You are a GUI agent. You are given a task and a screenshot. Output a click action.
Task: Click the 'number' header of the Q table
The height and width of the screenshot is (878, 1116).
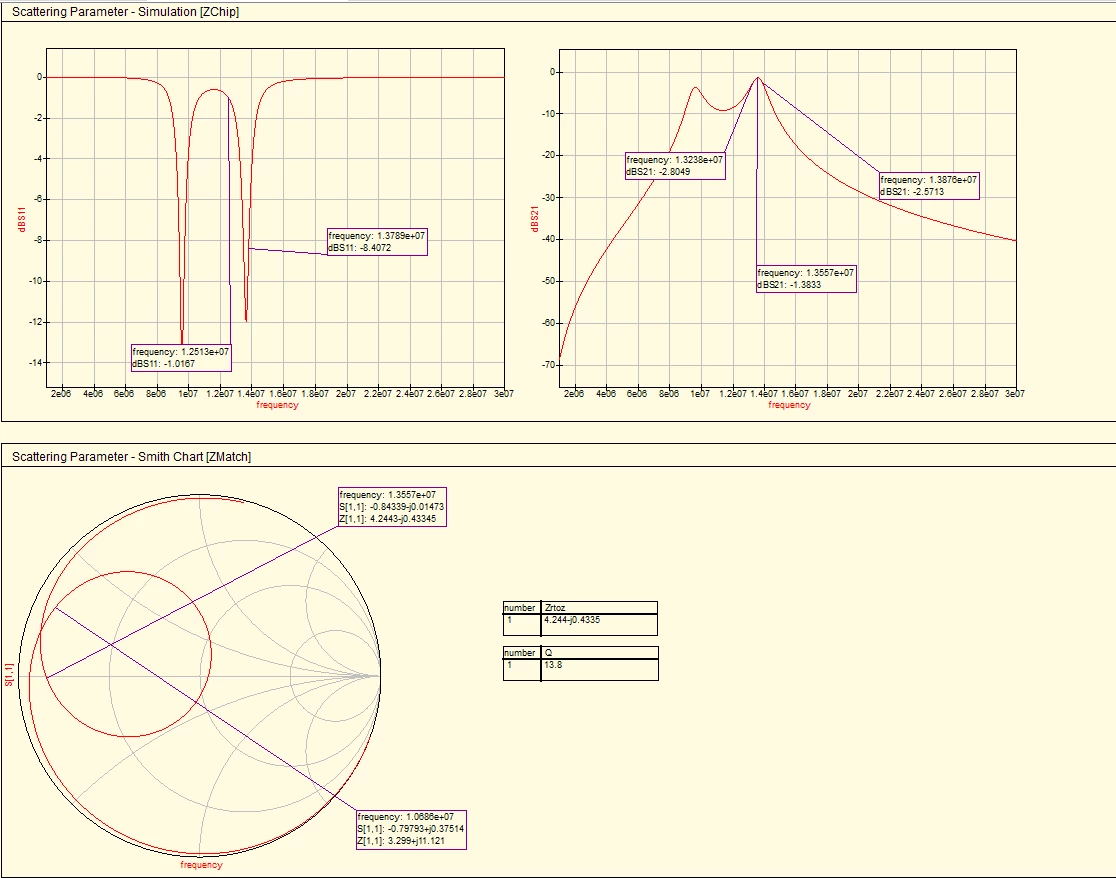tap(522, 652)
